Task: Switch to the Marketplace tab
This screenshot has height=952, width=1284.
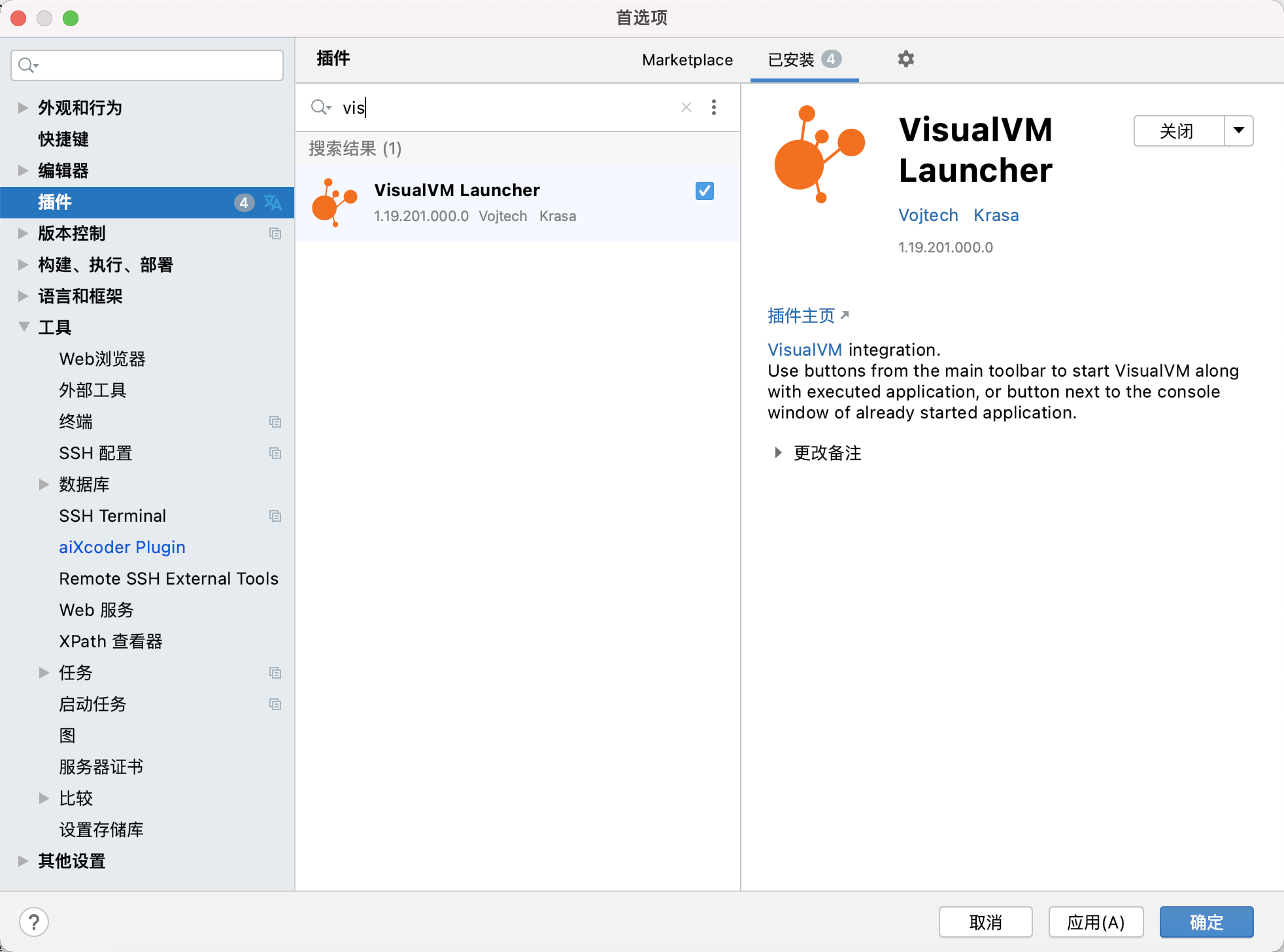Action: tap(687, 60)
